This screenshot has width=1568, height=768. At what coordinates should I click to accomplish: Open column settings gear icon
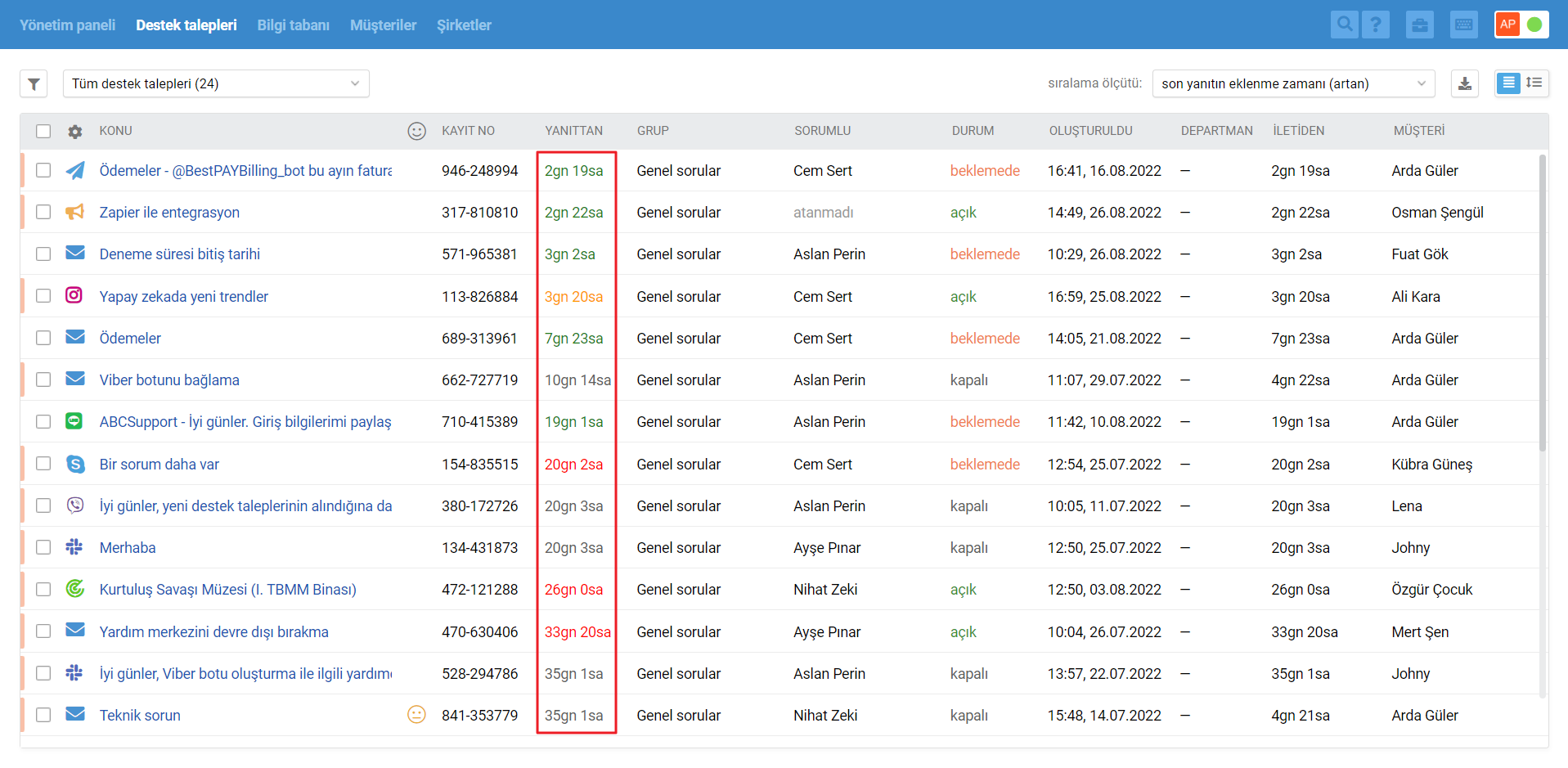click(75, 132)
